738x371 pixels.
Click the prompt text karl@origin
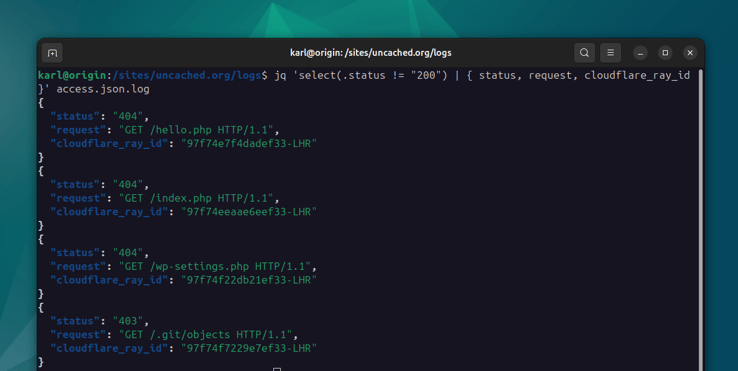[x=72, y=75]
